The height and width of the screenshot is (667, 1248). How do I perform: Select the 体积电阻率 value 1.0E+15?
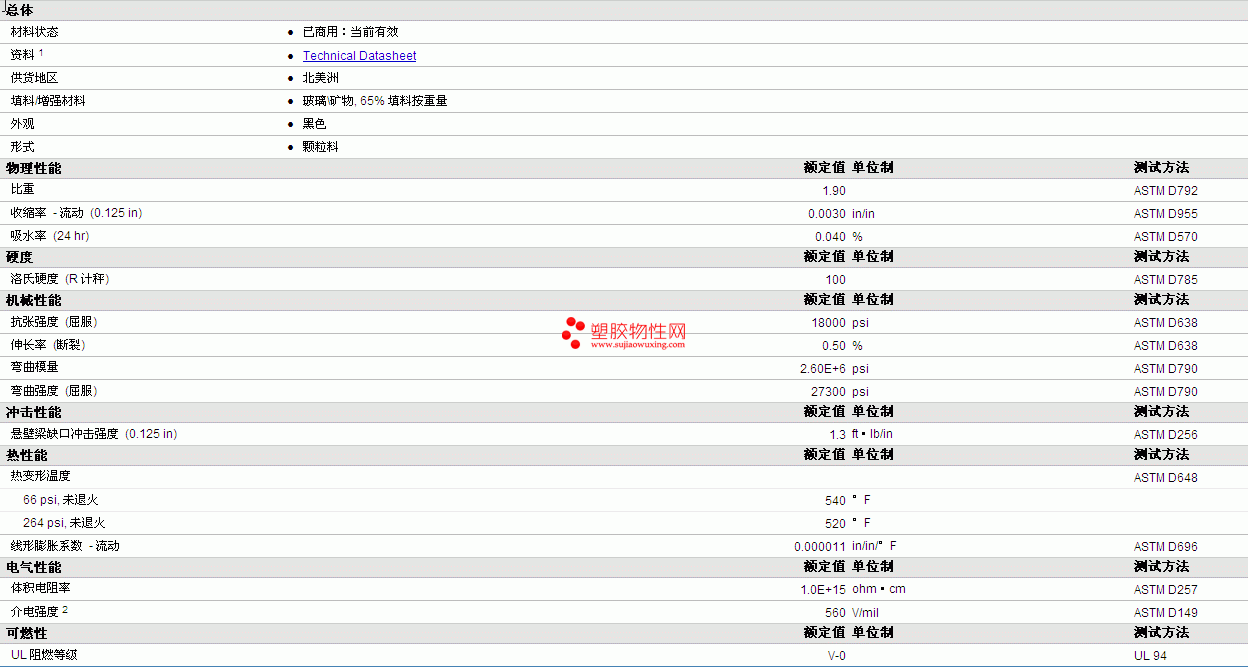(x=823, y=590)
